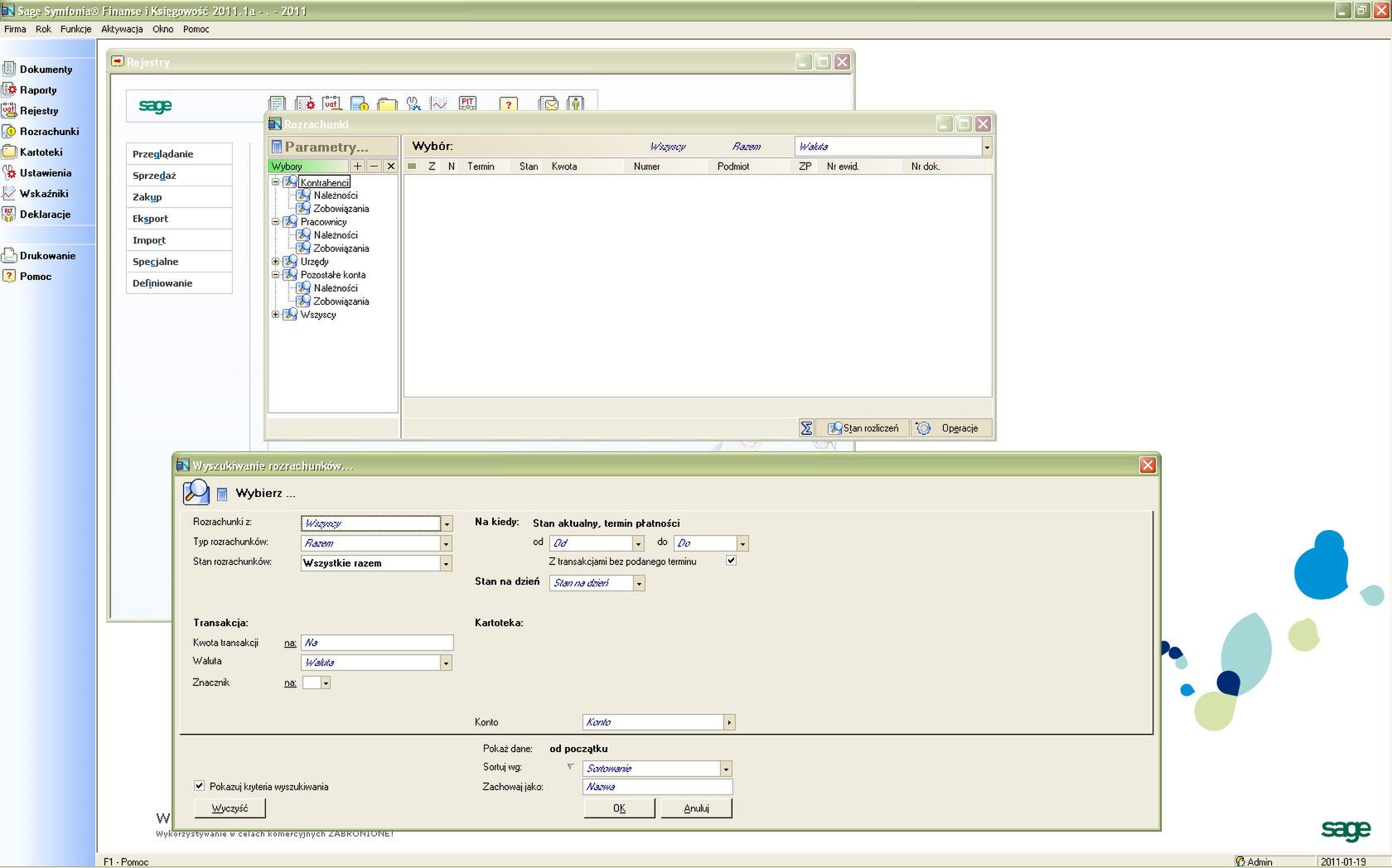The width and height of the screenshot is (1392, 868).
Task: Open the Sortowanie dropdown
Action: [x=726, y=769]
